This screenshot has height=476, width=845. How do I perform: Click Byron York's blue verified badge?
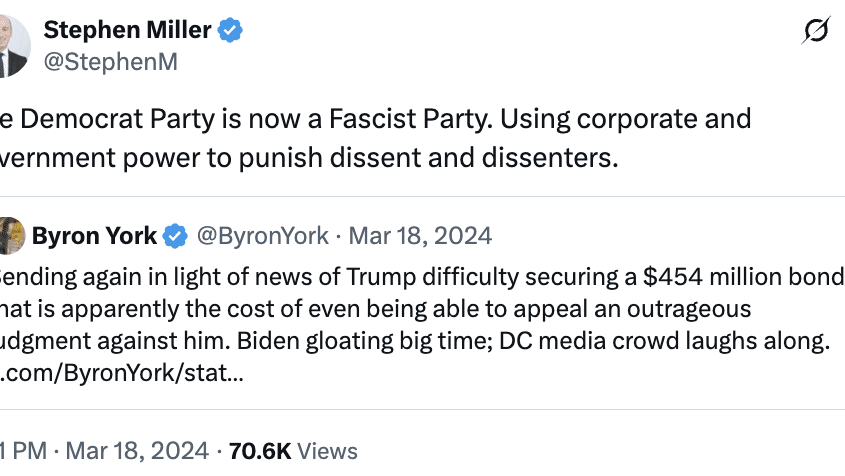tap(176, 236)
